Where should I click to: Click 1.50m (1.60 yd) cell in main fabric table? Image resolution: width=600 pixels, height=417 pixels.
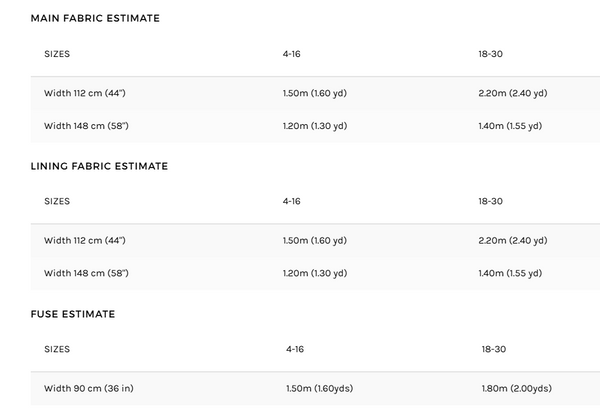(x=315, y=93)
